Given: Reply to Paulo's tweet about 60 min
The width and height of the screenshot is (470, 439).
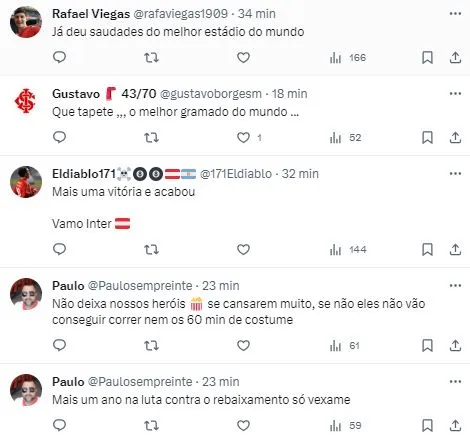Looking at the screenshot, I should tap(60, 345).
